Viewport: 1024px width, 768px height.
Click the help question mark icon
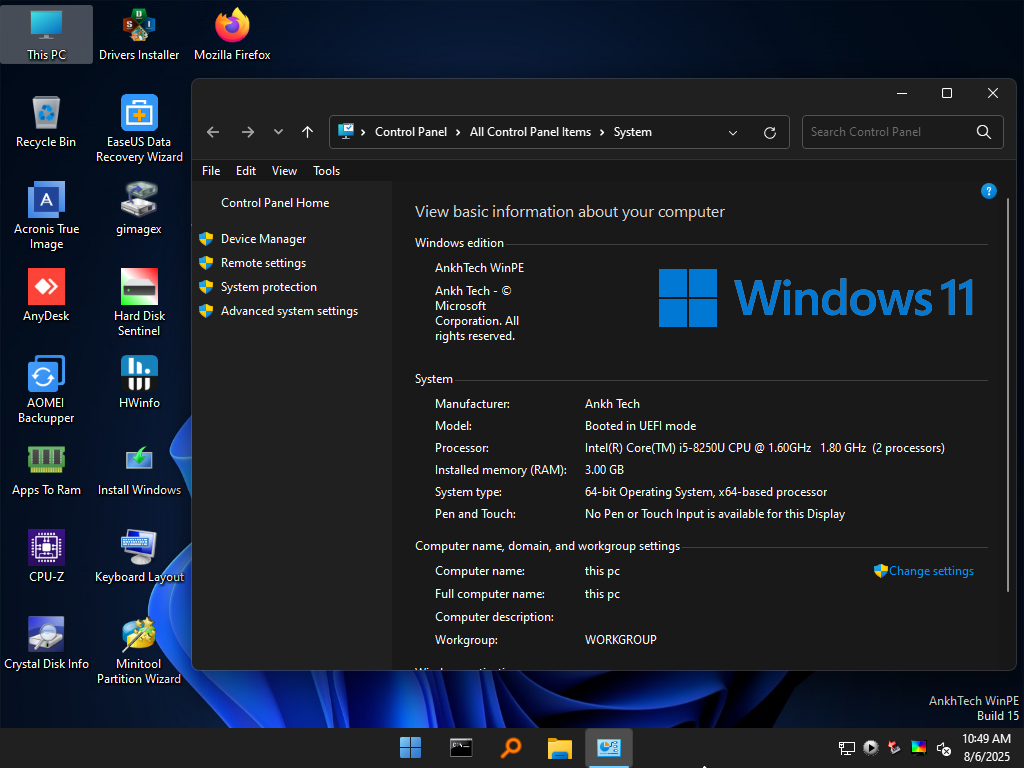pyautogui.click(x=988, y=191)
